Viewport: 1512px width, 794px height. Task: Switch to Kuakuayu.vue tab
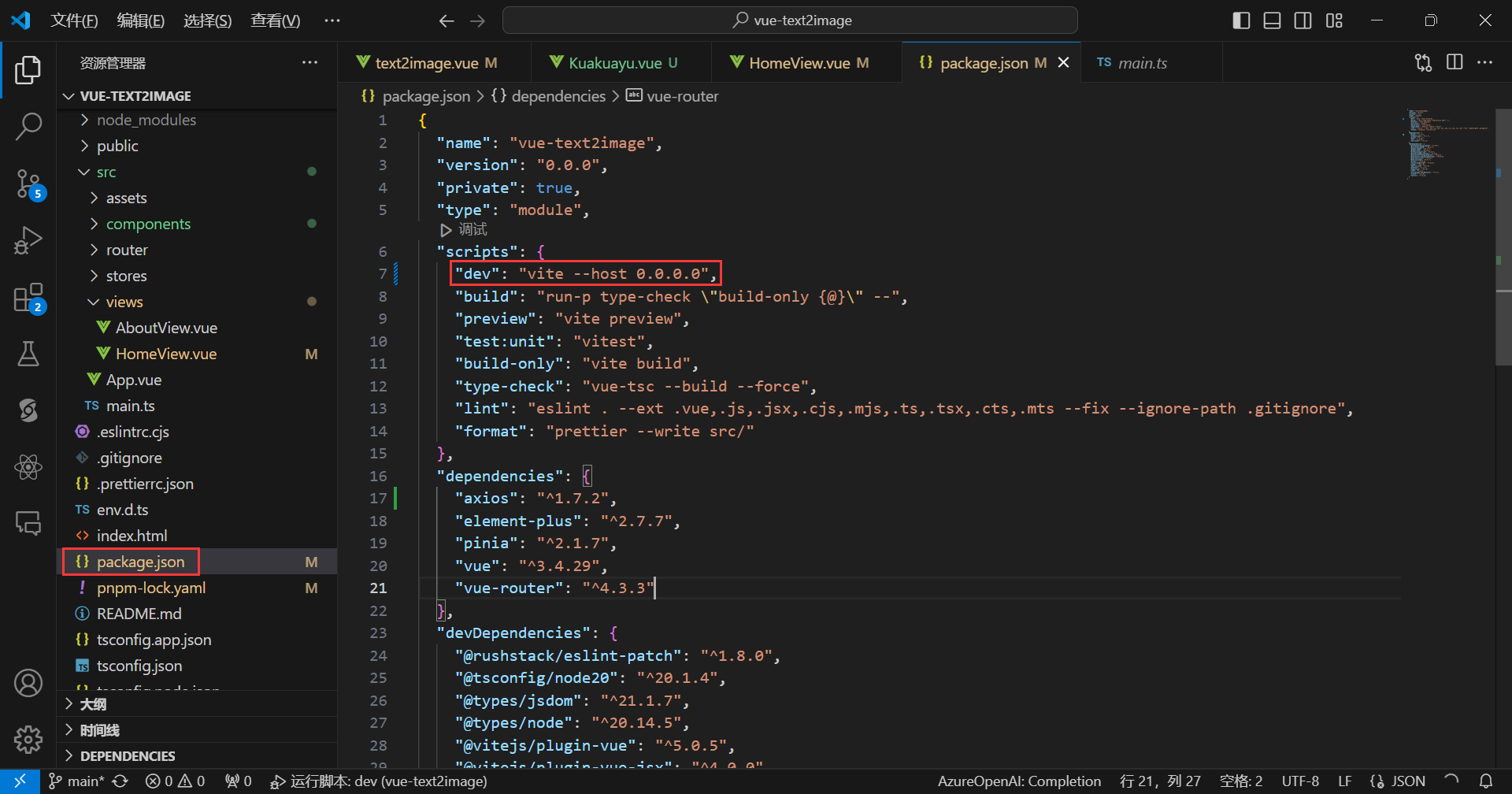621,62
